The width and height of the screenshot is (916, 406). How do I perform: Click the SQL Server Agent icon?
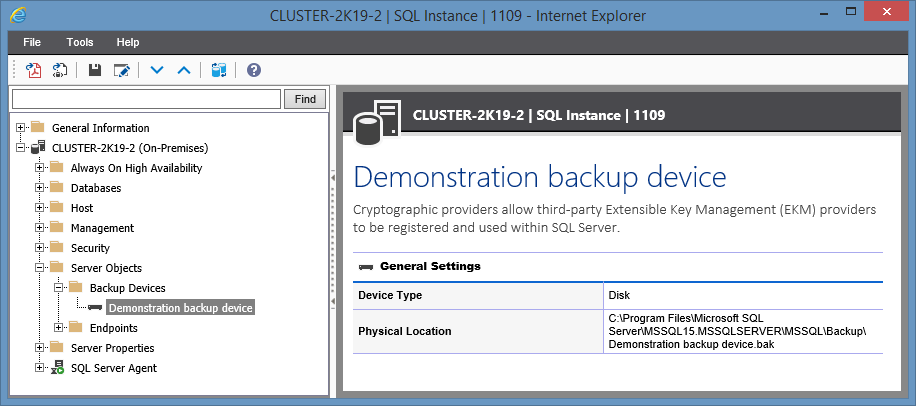[x=57, y=367]
